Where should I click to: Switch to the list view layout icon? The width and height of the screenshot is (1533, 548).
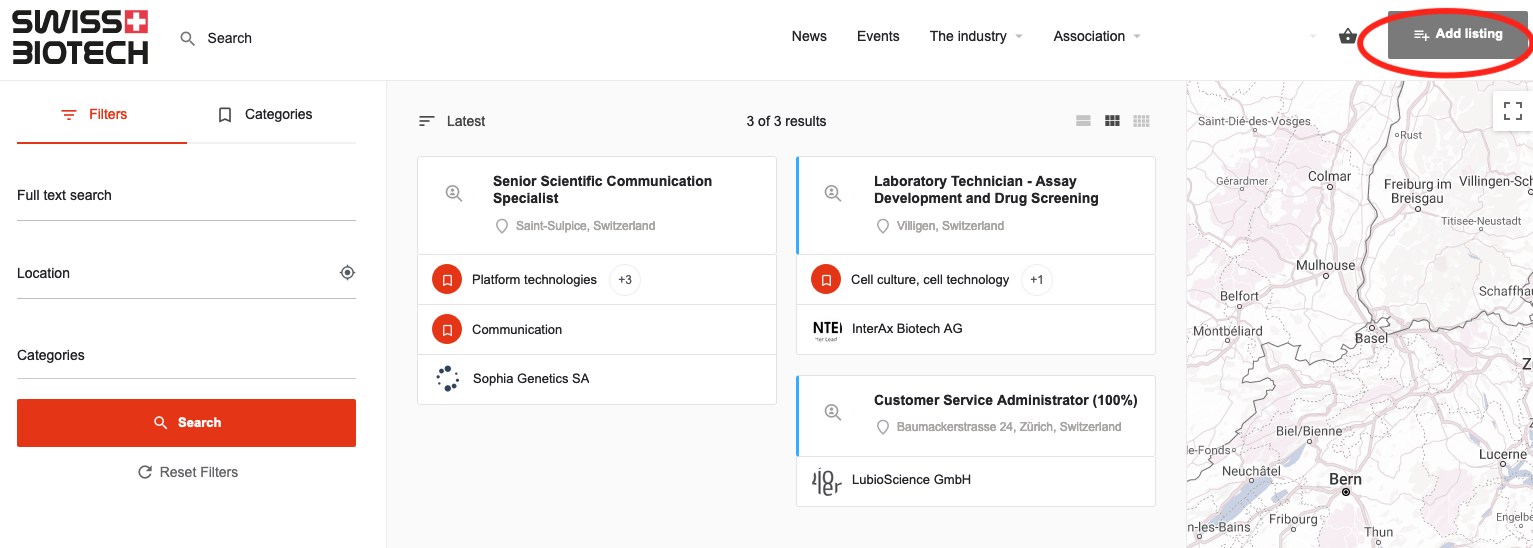pos(1083,121)
